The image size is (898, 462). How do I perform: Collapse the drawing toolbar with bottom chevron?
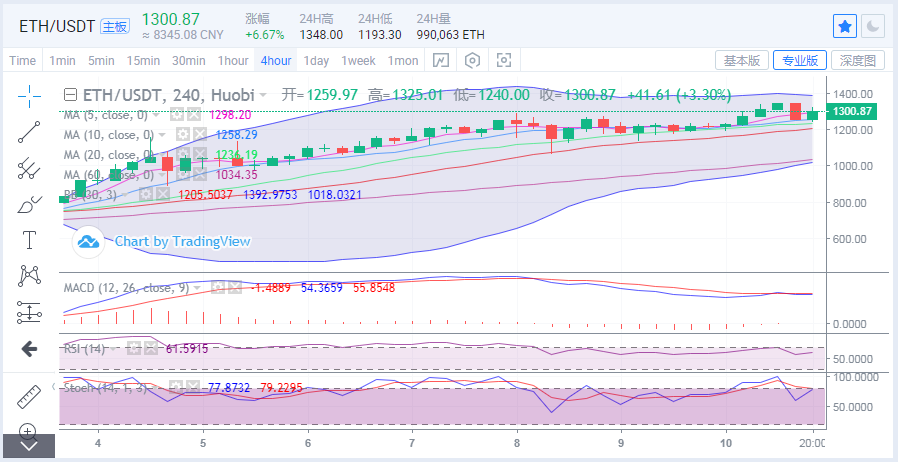(29, 445)
